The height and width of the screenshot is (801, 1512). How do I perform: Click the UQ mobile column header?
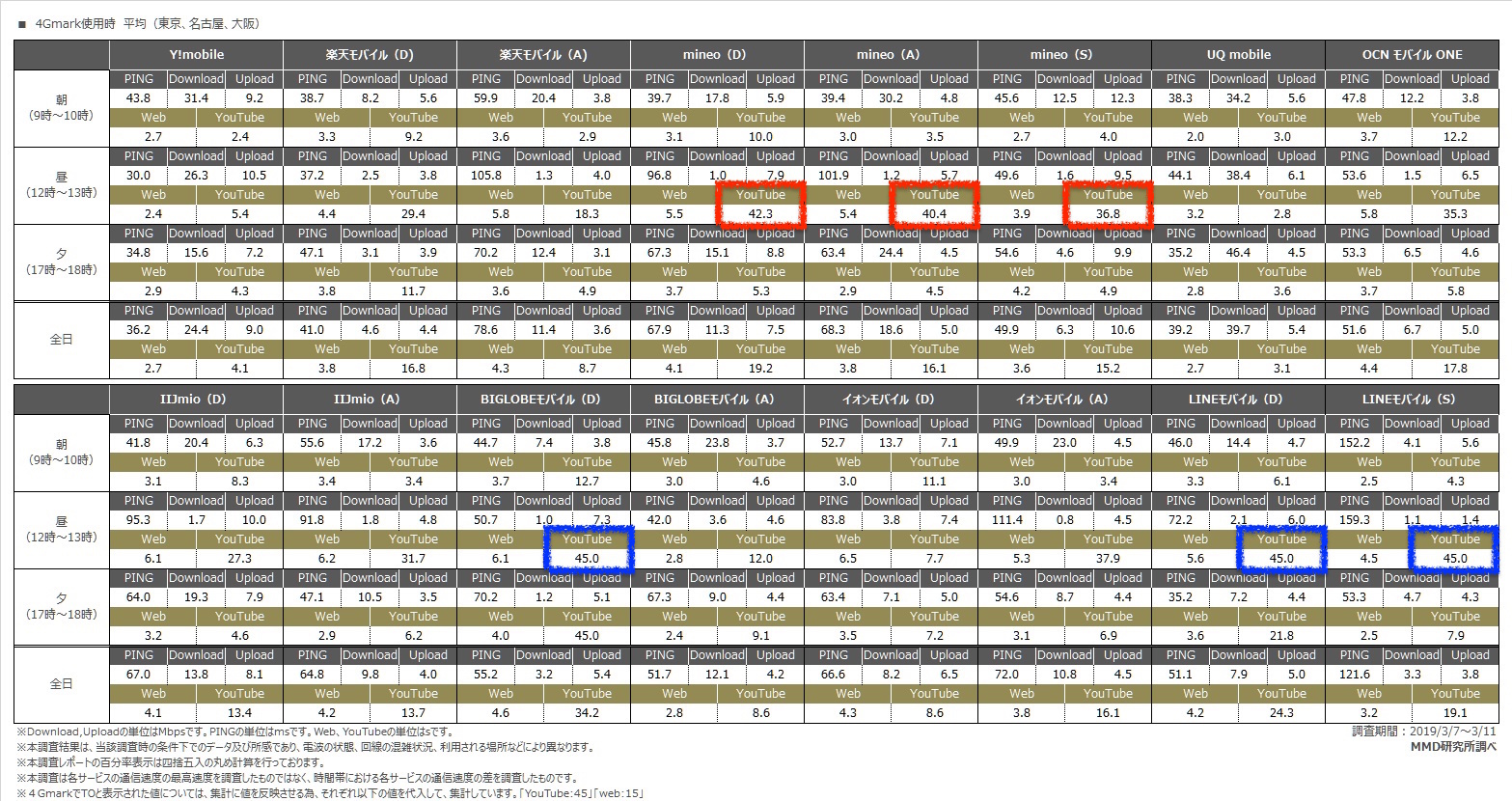coord(1238,55)
